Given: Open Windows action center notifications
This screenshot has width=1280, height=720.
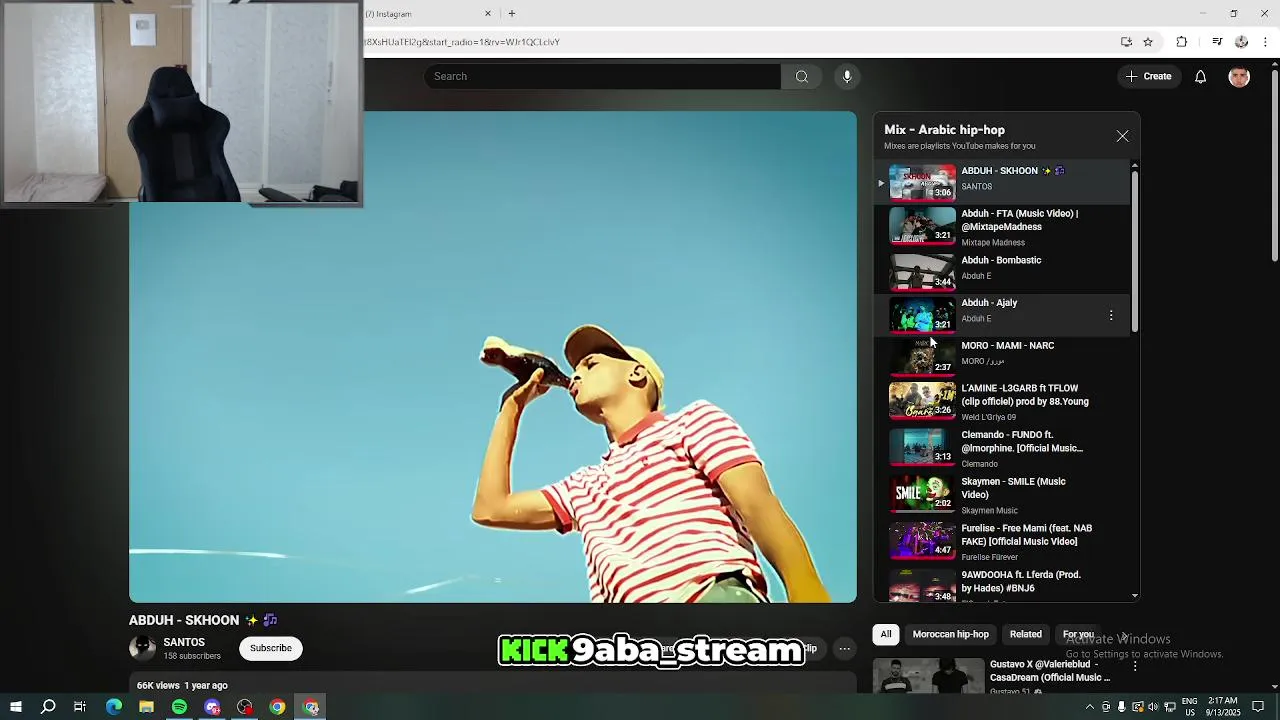Looking at the screenshot, I should click(x=1258, y=707).
